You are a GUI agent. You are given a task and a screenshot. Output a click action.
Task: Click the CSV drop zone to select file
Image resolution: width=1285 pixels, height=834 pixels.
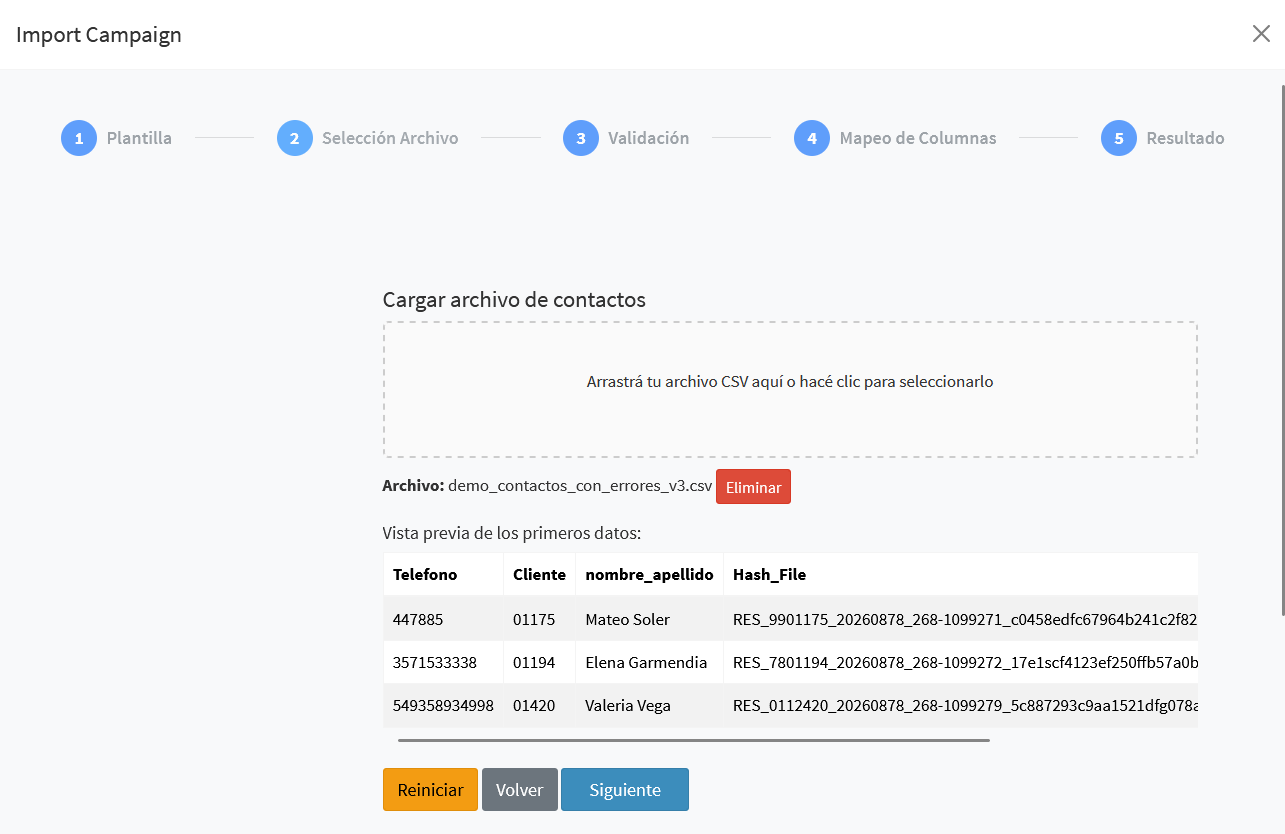click(x=790, y=390)
